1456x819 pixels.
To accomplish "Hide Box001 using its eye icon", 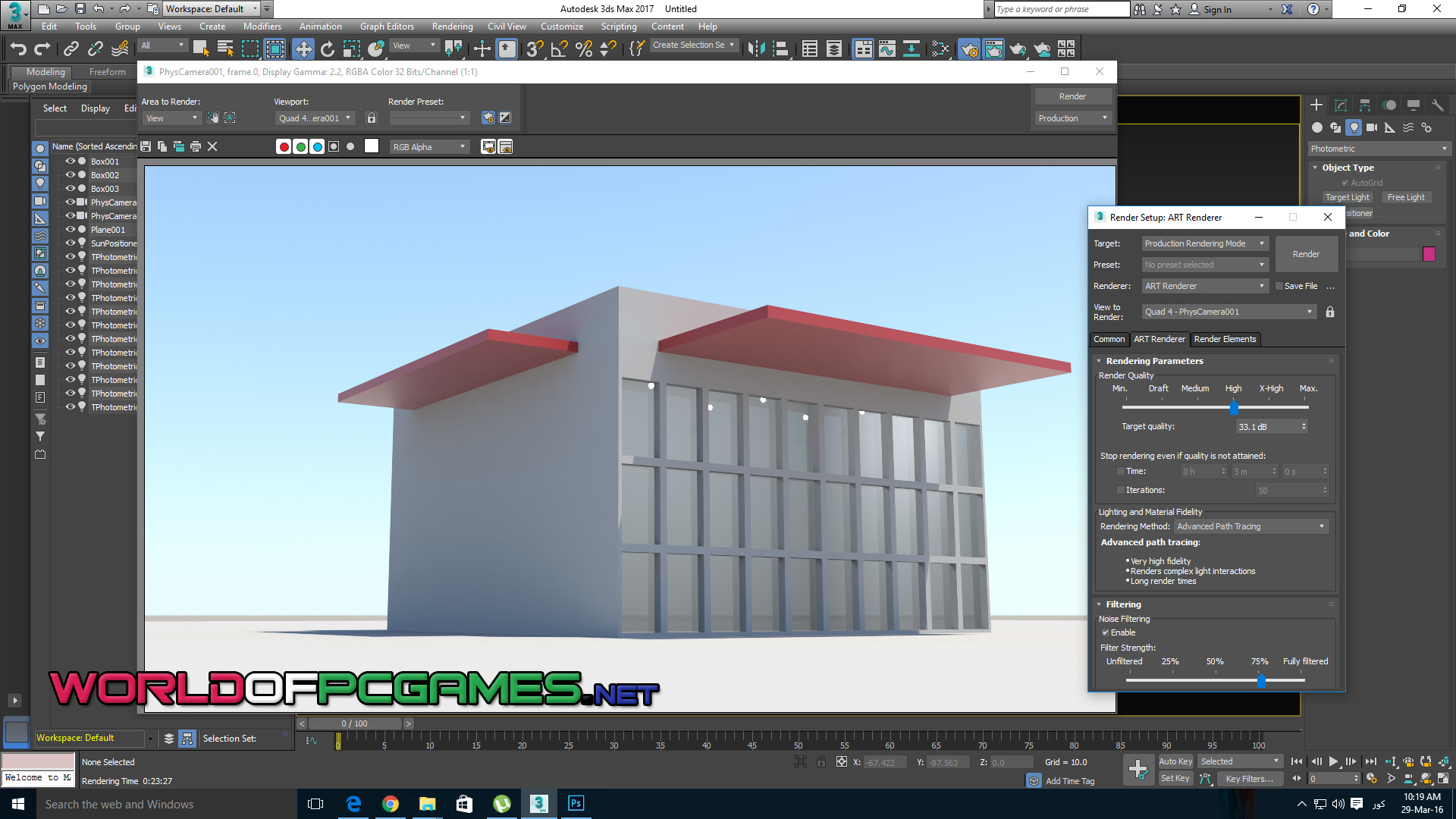I will pos(71,162).
